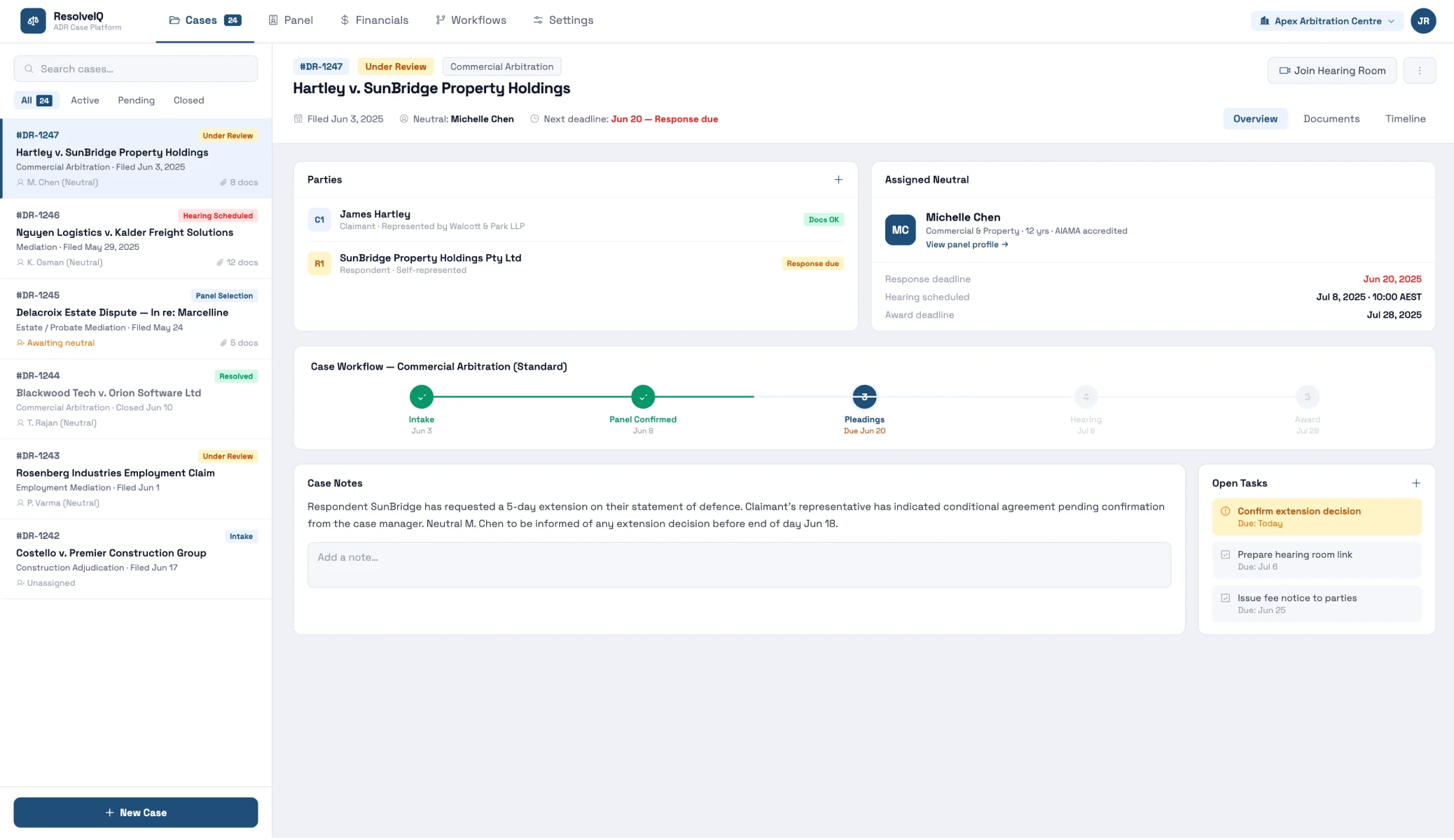The width and height of the screenshot is (1454, 840).
Task: Click the Panel Confirmed workflow step marker
Action: click(643, 397)
